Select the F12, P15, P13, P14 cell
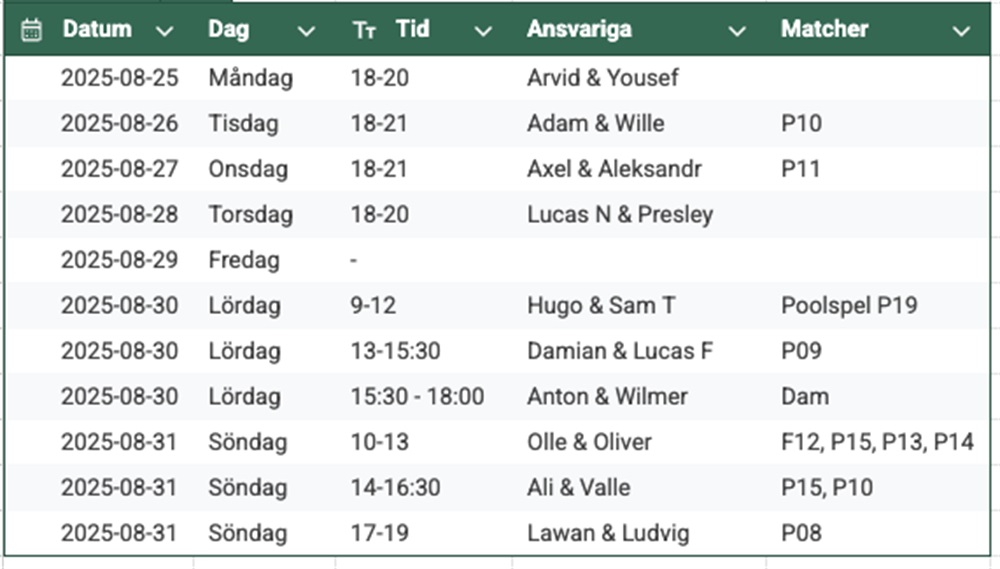Viewport: 1000px width, 569px height. tap(877, 442)
